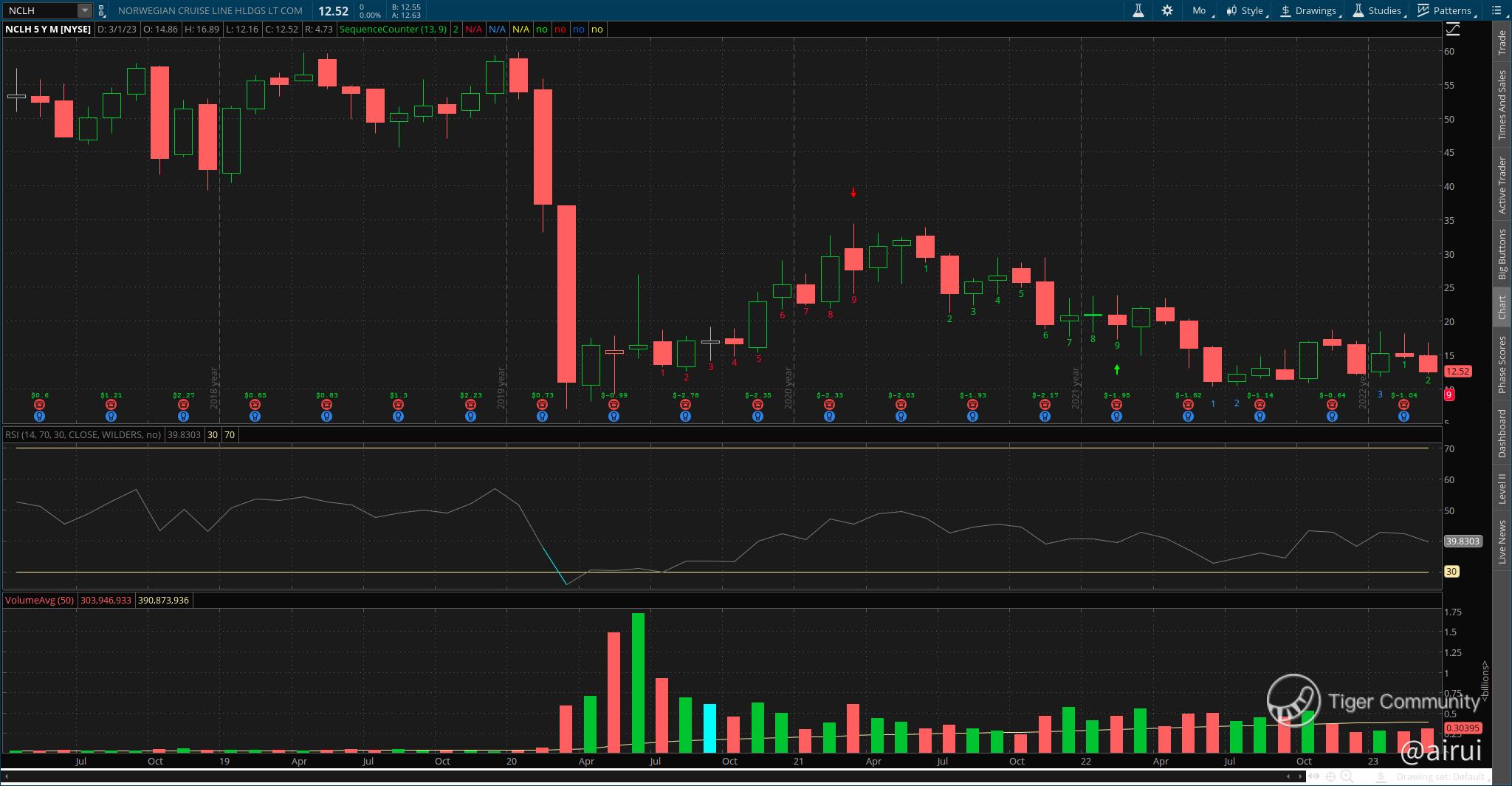Click the 39.8303 RSI value bubble on axis
The height and width of the screenshot is (786, 1512).
[1463, 541]
